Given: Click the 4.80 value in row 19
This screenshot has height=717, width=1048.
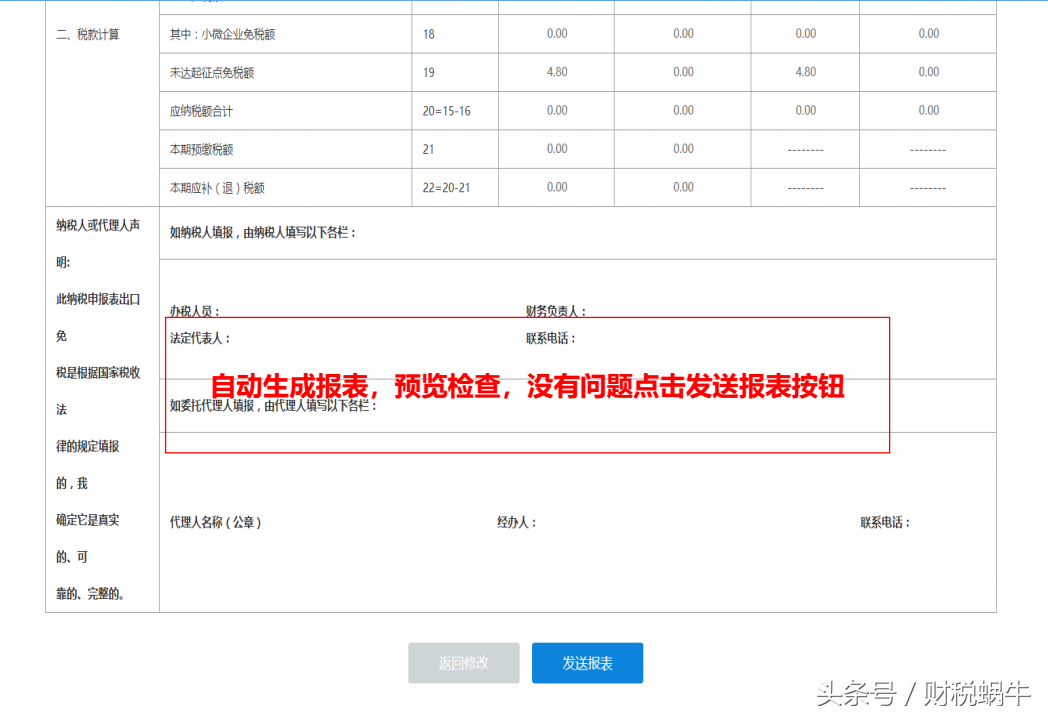Looking at the screenshot, I should point(556,72).
